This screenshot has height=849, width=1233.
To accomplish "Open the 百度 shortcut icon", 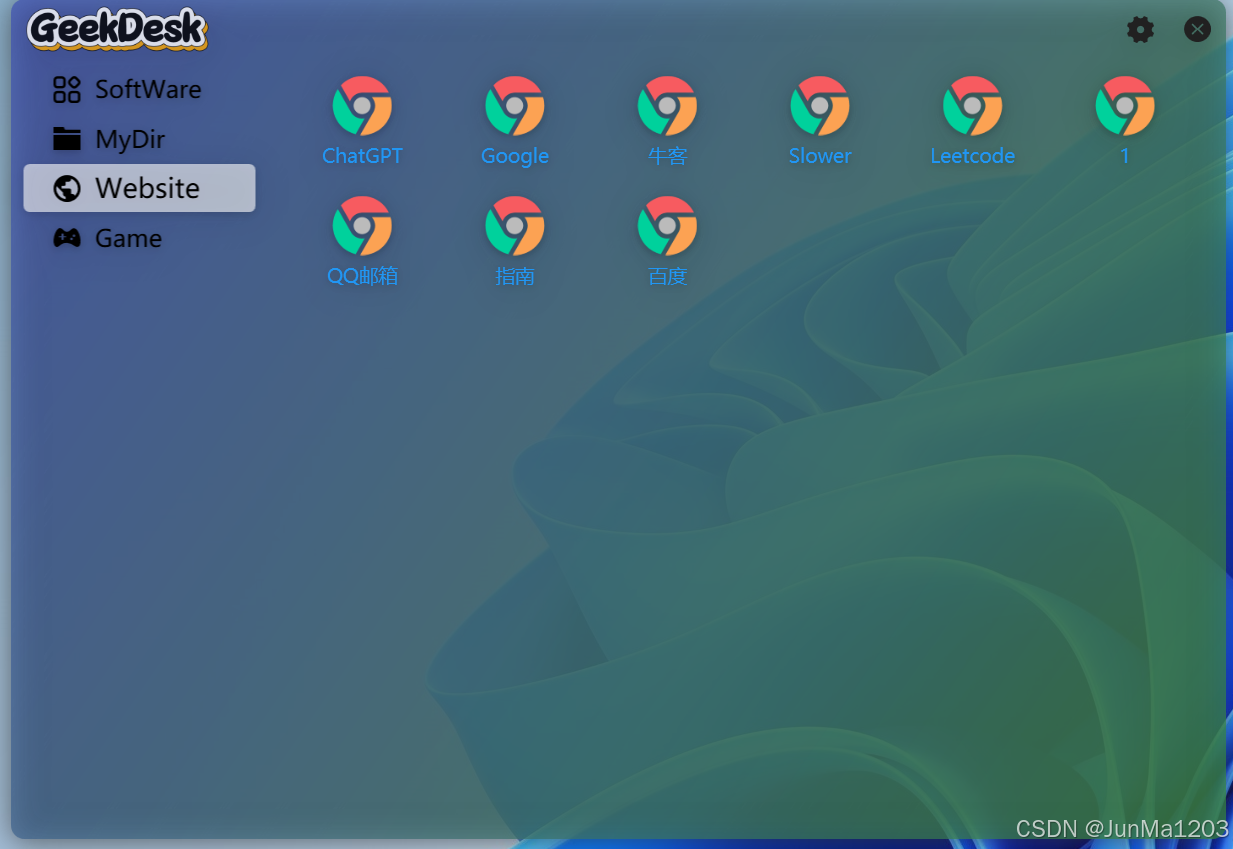I will pyautogui.click(x=667, y=226).
